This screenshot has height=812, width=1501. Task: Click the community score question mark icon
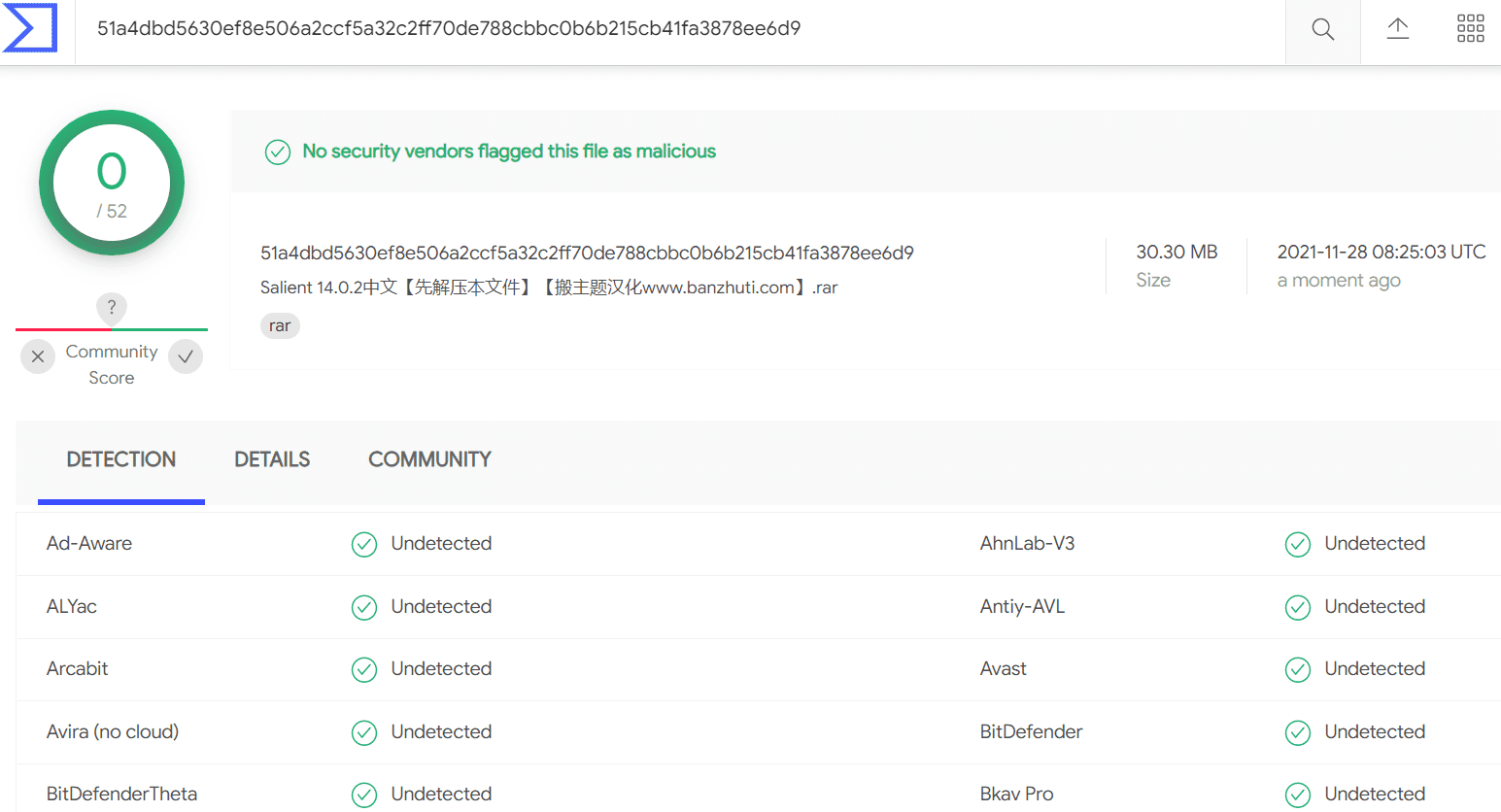(x=112, y=308)
